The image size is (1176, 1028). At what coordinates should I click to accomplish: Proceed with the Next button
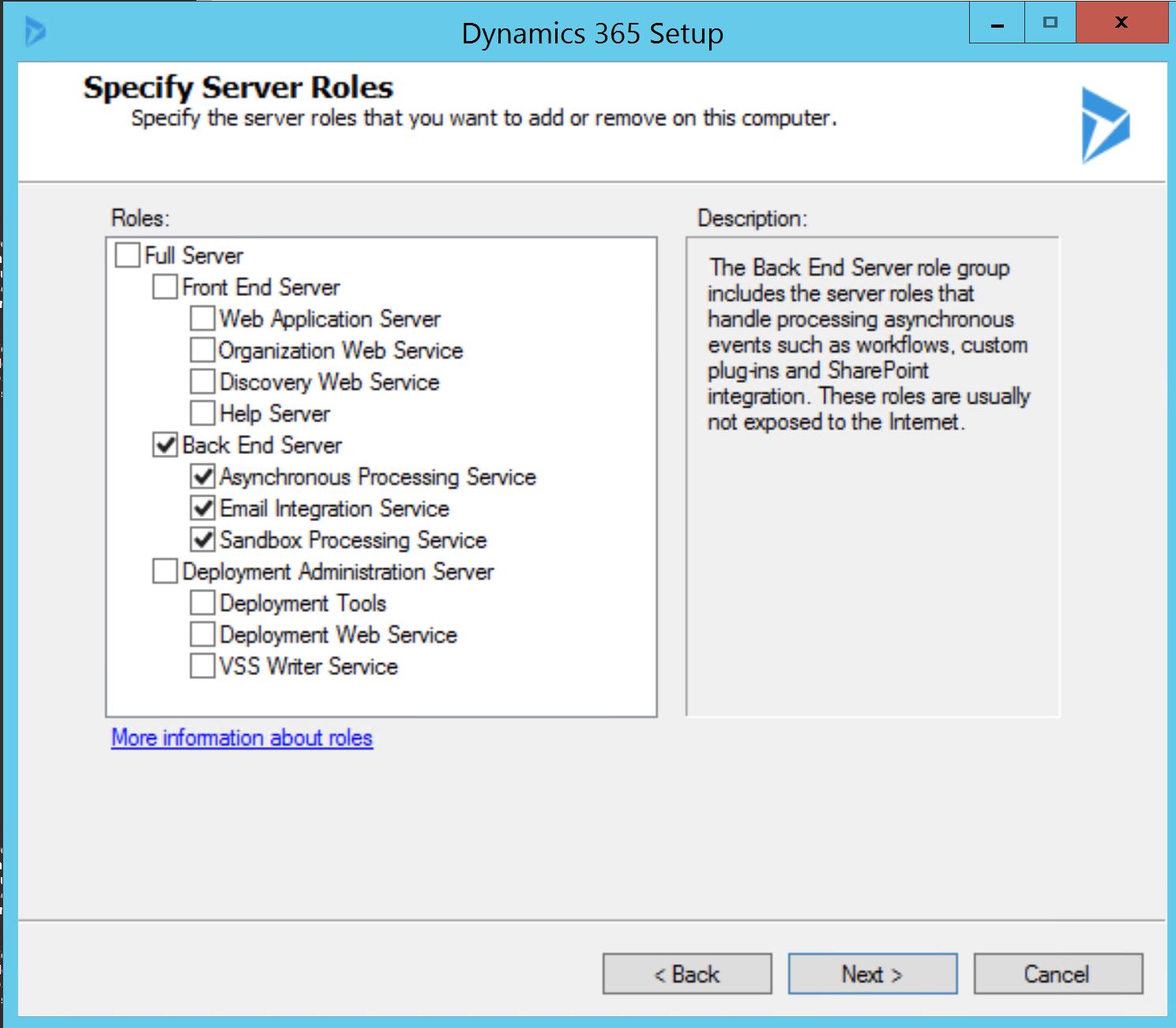tap(873, 974)
